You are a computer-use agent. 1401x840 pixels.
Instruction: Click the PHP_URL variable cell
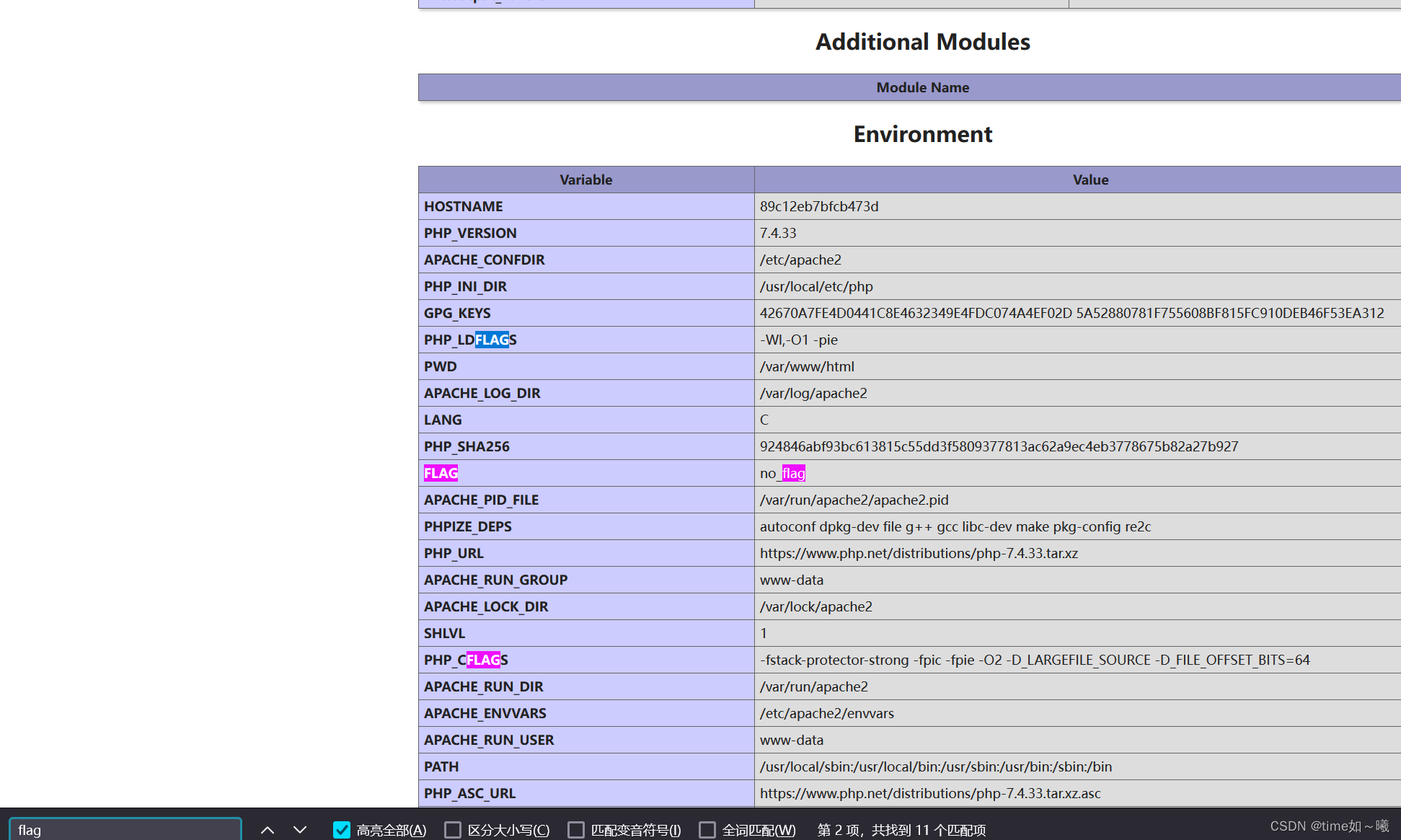586,553
